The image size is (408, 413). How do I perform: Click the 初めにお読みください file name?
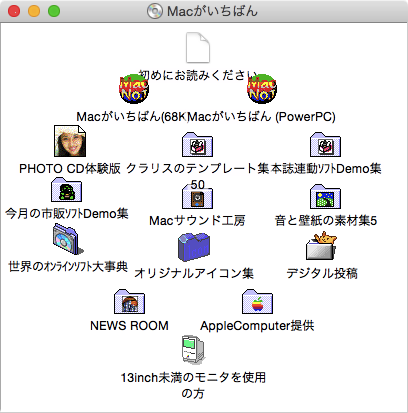coord(198,75)
